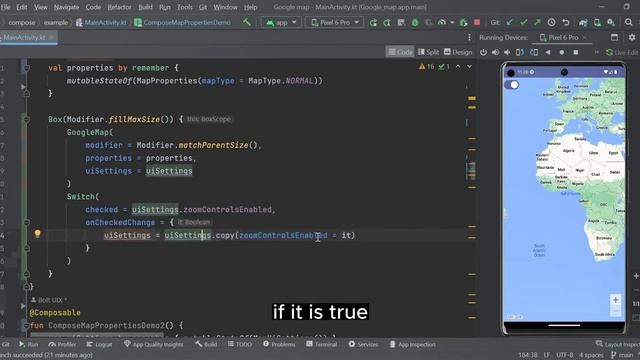The height and width of the screenshot is (360, 640).
Task: Open the Problems tool window
Action: point(279,344)
